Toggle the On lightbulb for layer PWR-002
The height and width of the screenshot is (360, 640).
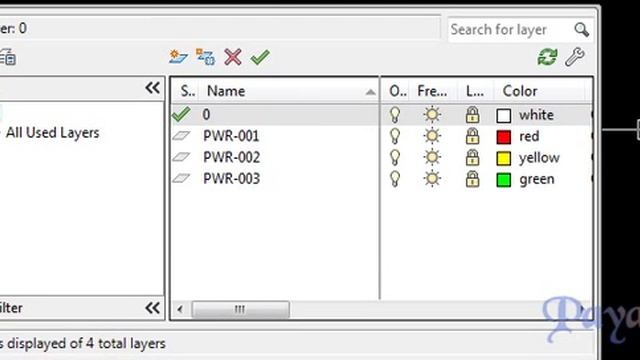point(395,158)
